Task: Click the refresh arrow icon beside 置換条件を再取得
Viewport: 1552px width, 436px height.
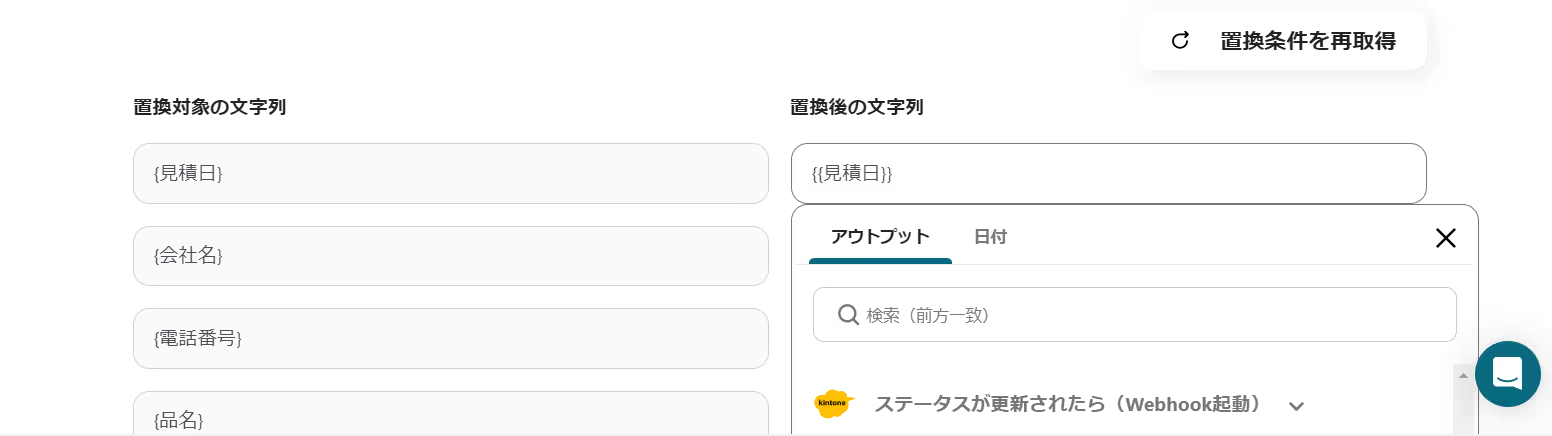Action: pyautogui.click(x=1180, y=41)
